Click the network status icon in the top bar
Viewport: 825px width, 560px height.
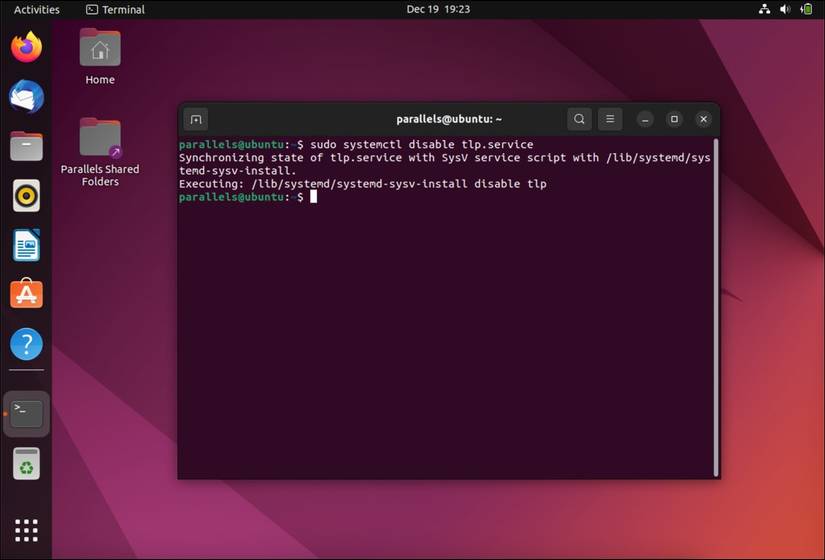click(x=764, y=9)
